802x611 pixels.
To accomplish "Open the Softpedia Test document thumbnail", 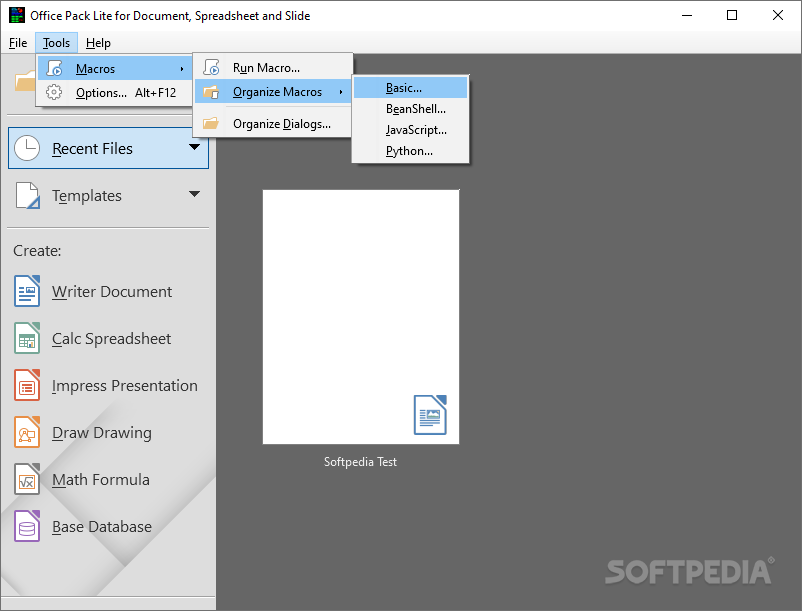I will 361,316.
